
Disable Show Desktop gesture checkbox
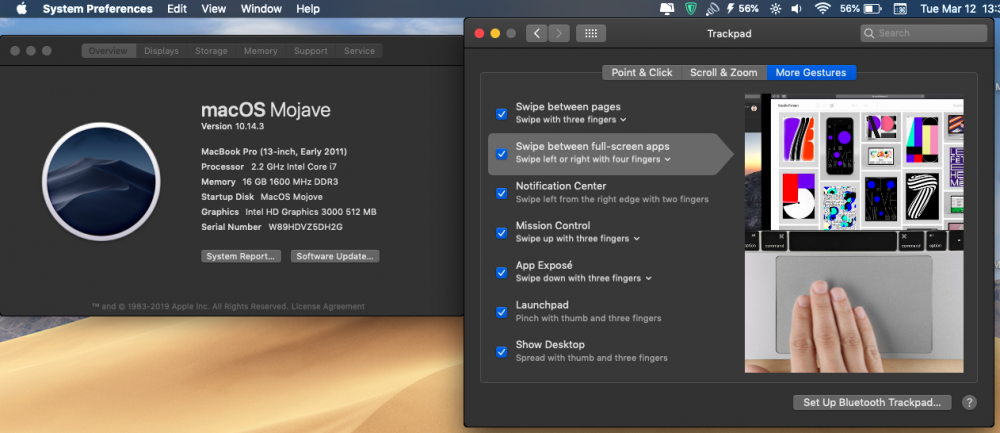pyautogui.click(x=501, y=351)
